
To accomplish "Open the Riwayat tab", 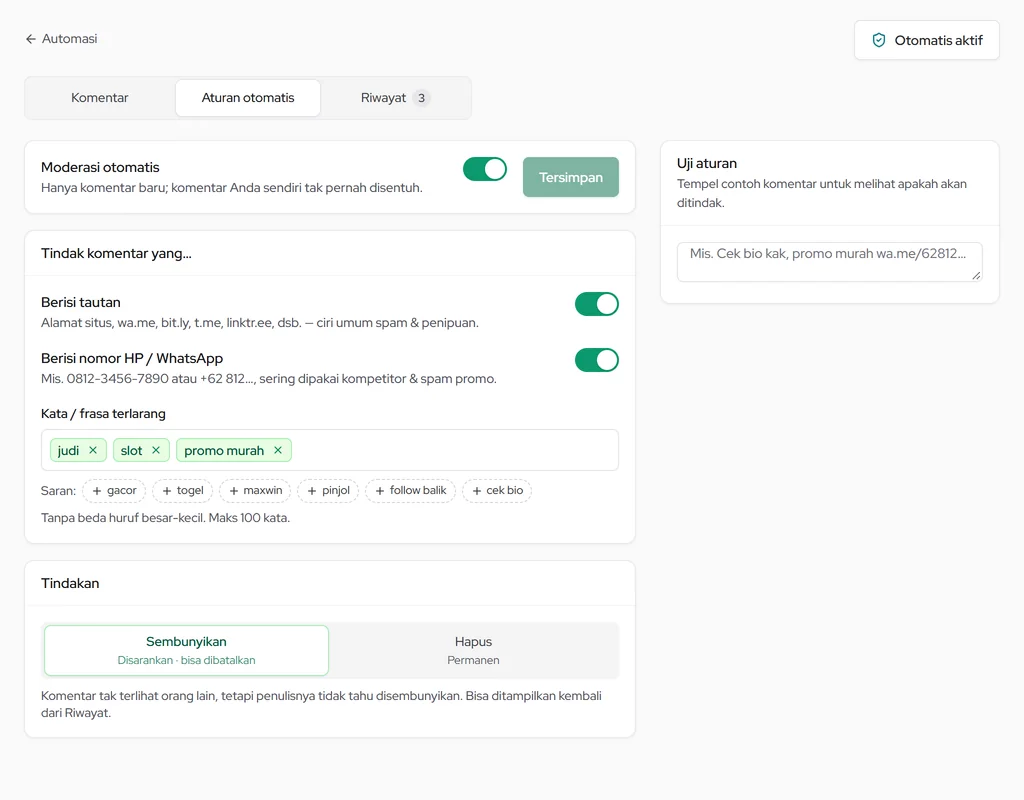I will (394, 98).
